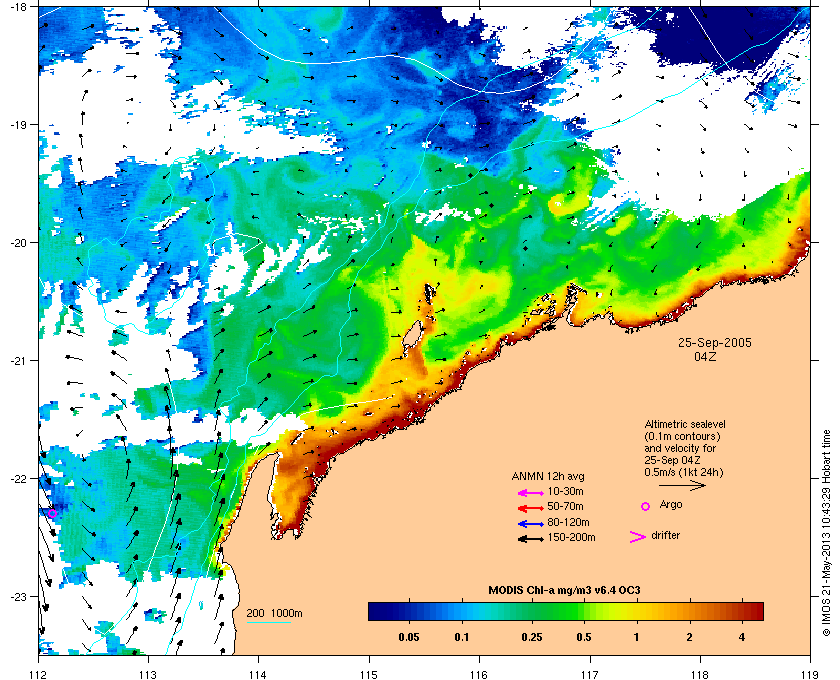This screenshot has height=680, width=840.
Task: Click the dark red 4 colorbar region
Action: pos(742,611)
